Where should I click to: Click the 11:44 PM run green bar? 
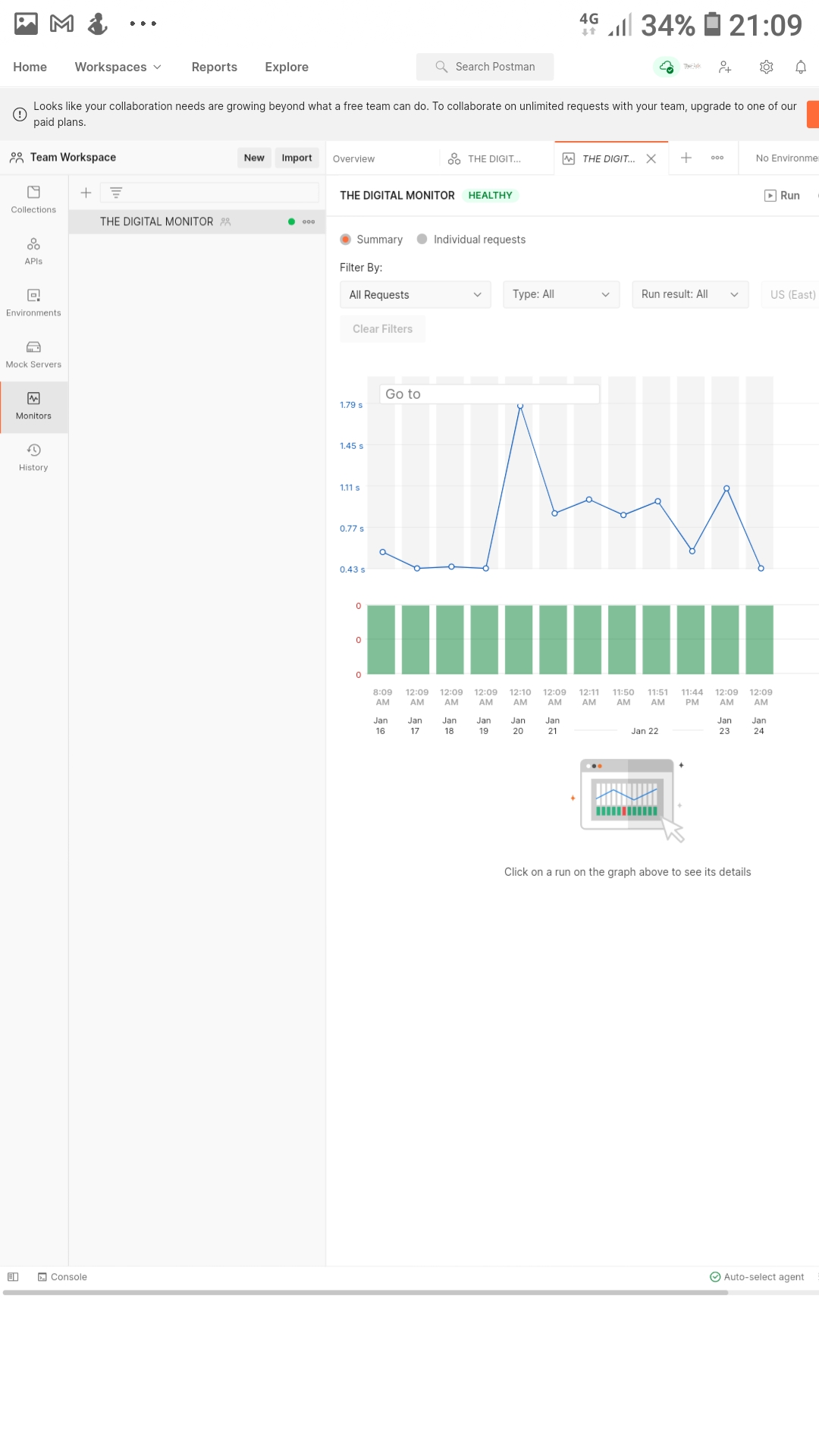pyautogui.click(x=691, y=639)
